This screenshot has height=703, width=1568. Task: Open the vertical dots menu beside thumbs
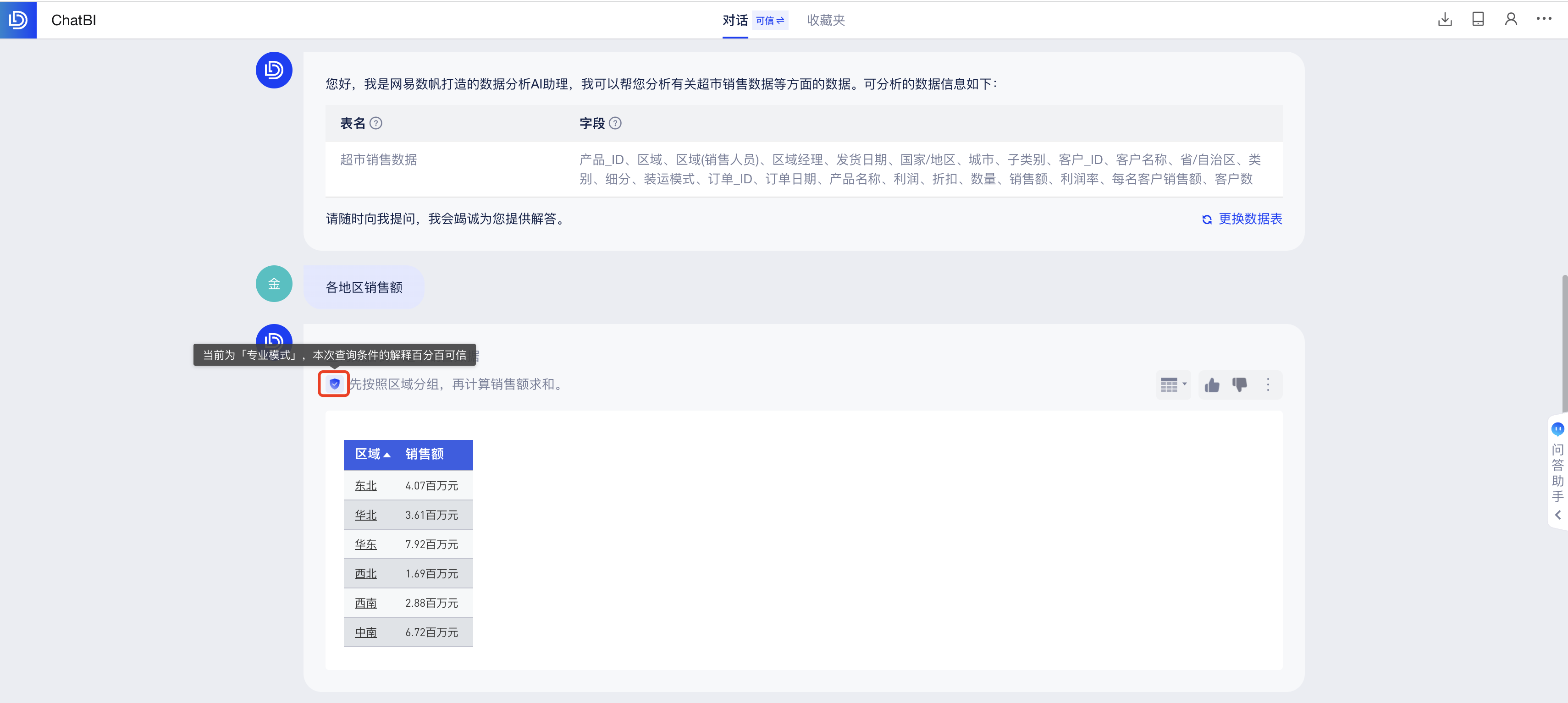click(x=1268, y=384)
